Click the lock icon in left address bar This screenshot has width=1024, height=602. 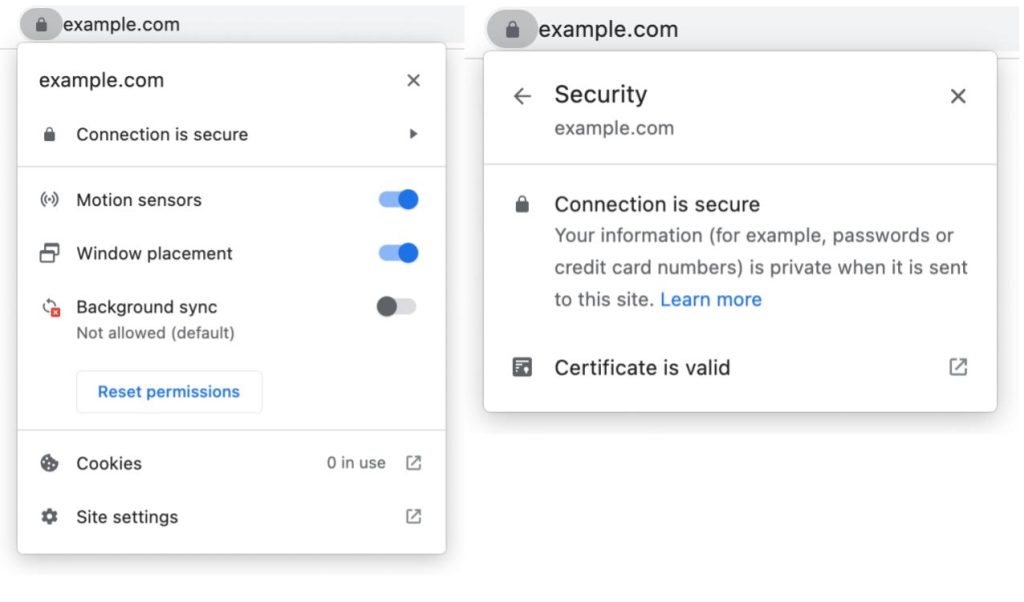point(40,25)
